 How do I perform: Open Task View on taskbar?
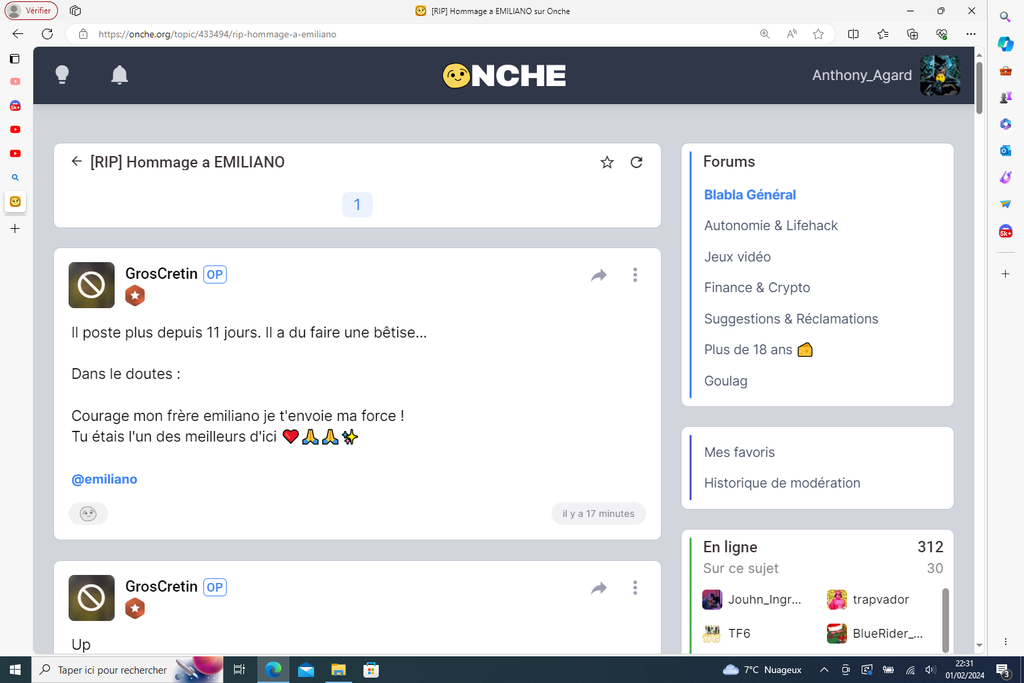[239, 670]
